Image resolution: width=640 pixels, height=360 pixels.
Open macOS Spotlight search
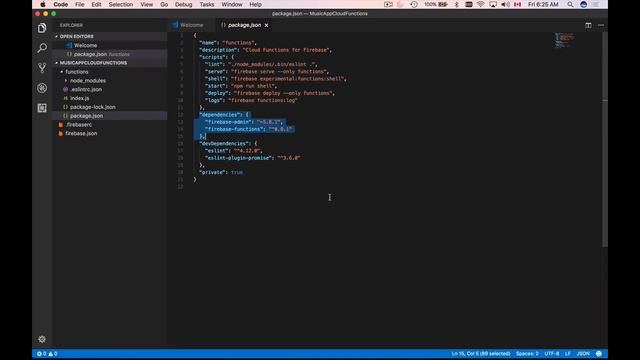[x=570, y=4]
